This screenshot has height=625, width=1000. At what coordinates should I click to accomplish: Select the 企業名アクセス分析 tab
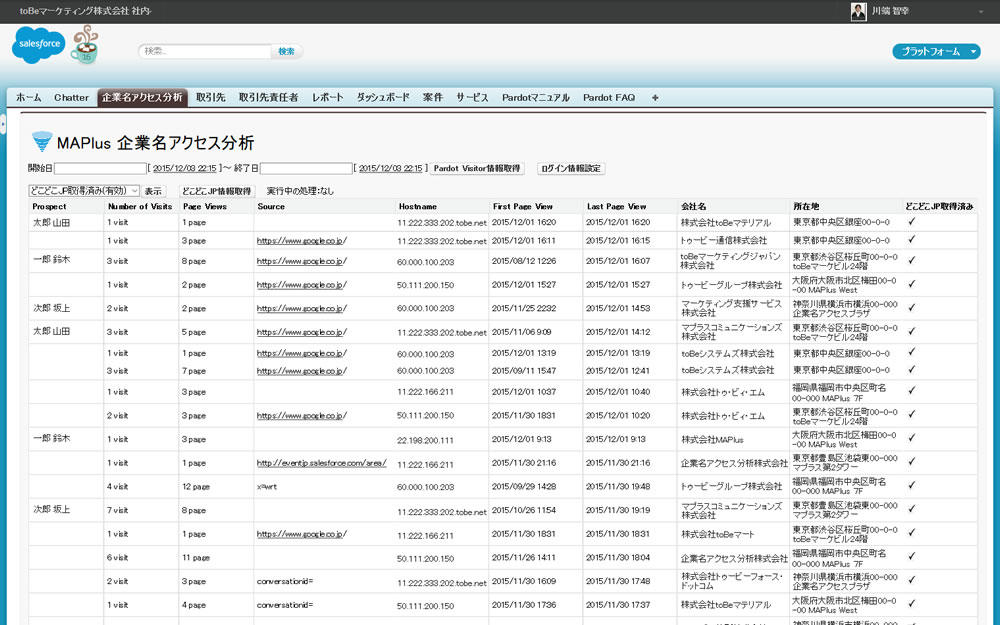[142, 98]
